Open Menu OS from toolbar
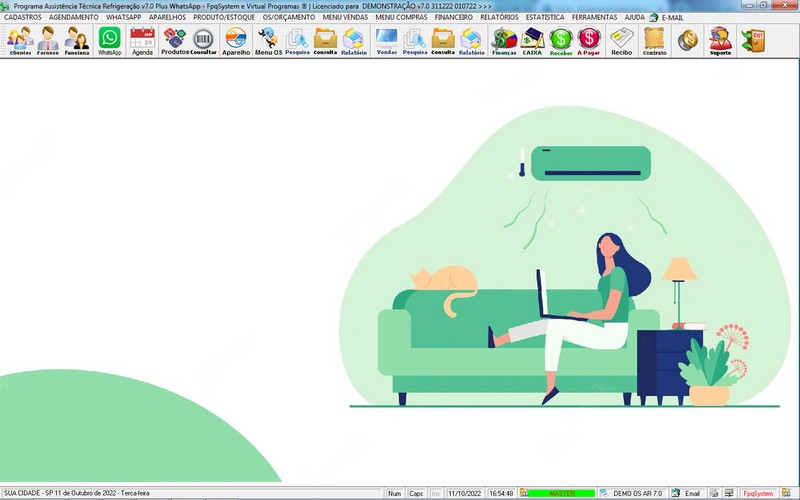Image resolution: width=800 pixels, height=500 pixels. pos(268,40)
